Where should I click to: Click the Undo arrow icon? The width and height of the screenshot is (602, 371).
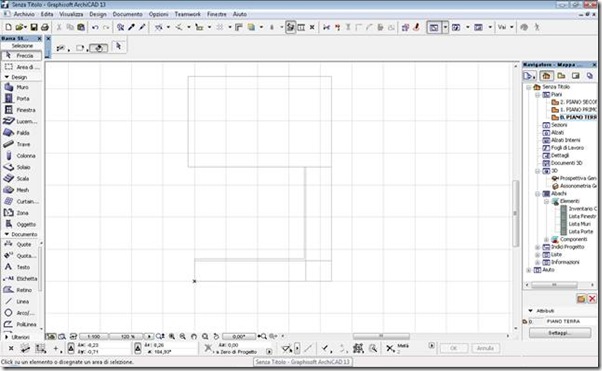95,27
